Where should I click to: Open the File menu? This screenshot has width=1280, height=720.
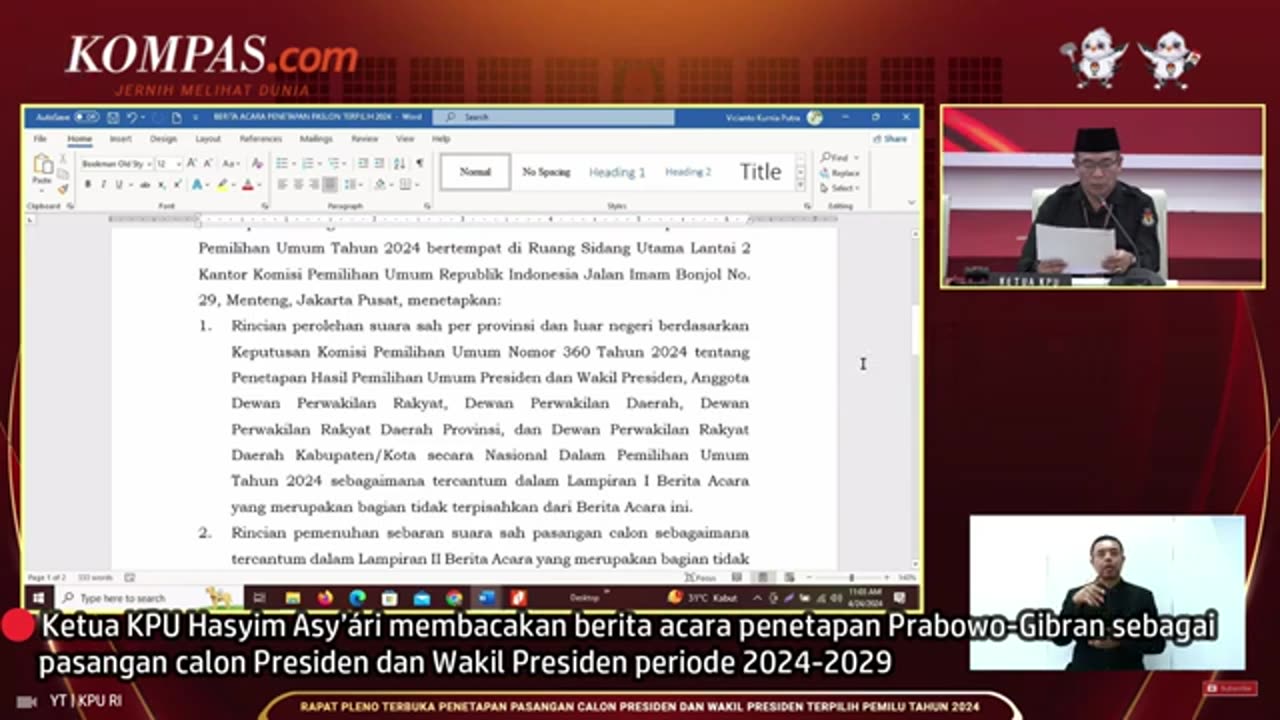pos(40,139)
